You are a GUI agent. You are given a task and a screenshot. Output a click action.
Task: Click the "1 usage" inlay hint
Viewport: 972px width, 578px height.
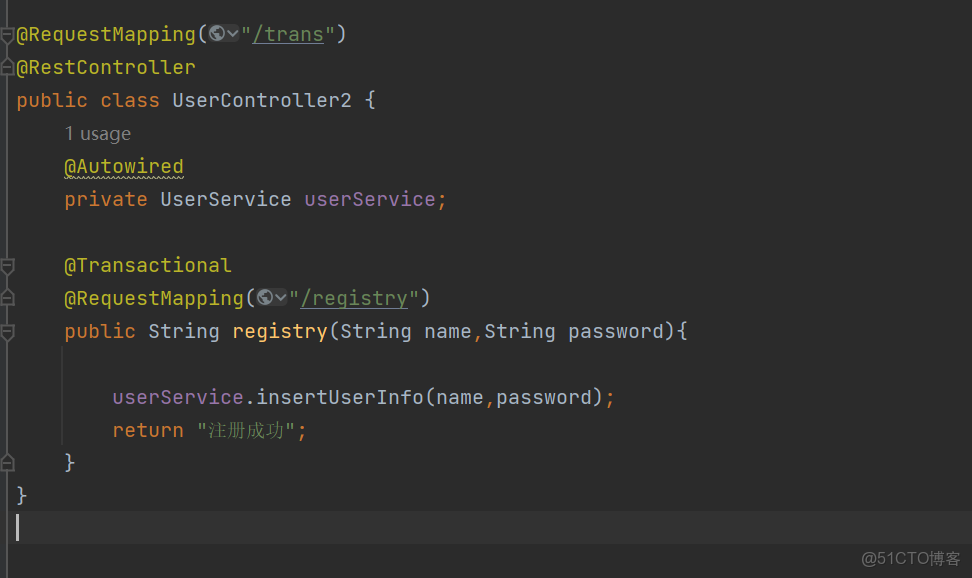coord(98,134)
